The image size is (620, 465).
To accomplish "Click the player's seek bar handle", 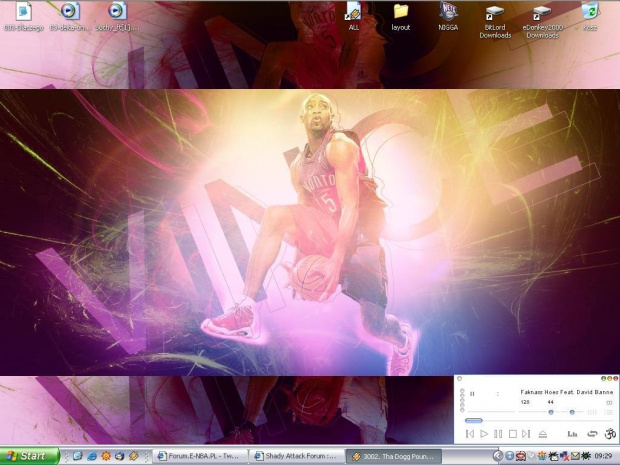I will 474,420.
